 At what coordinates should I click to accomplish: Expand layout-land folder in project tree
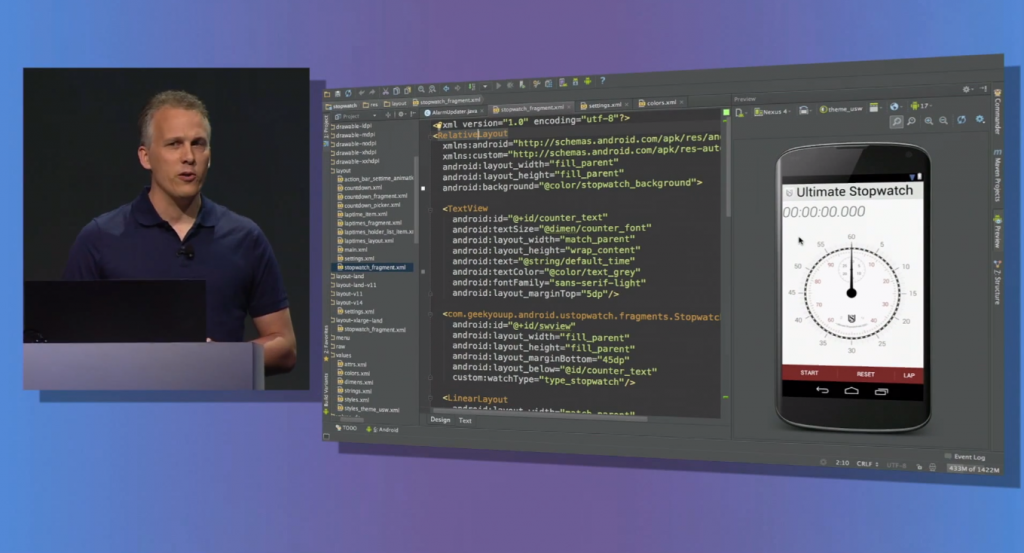[349, 276]
